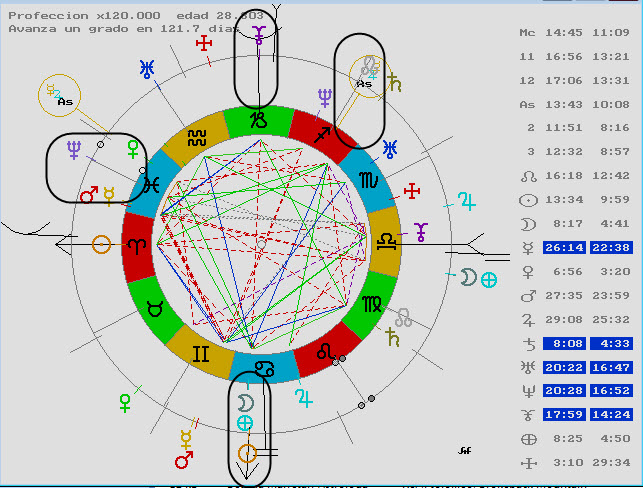Click the Aries sign on the zodiac ring
This screenshot has height=488, width=643.
(x=135, y=243)
